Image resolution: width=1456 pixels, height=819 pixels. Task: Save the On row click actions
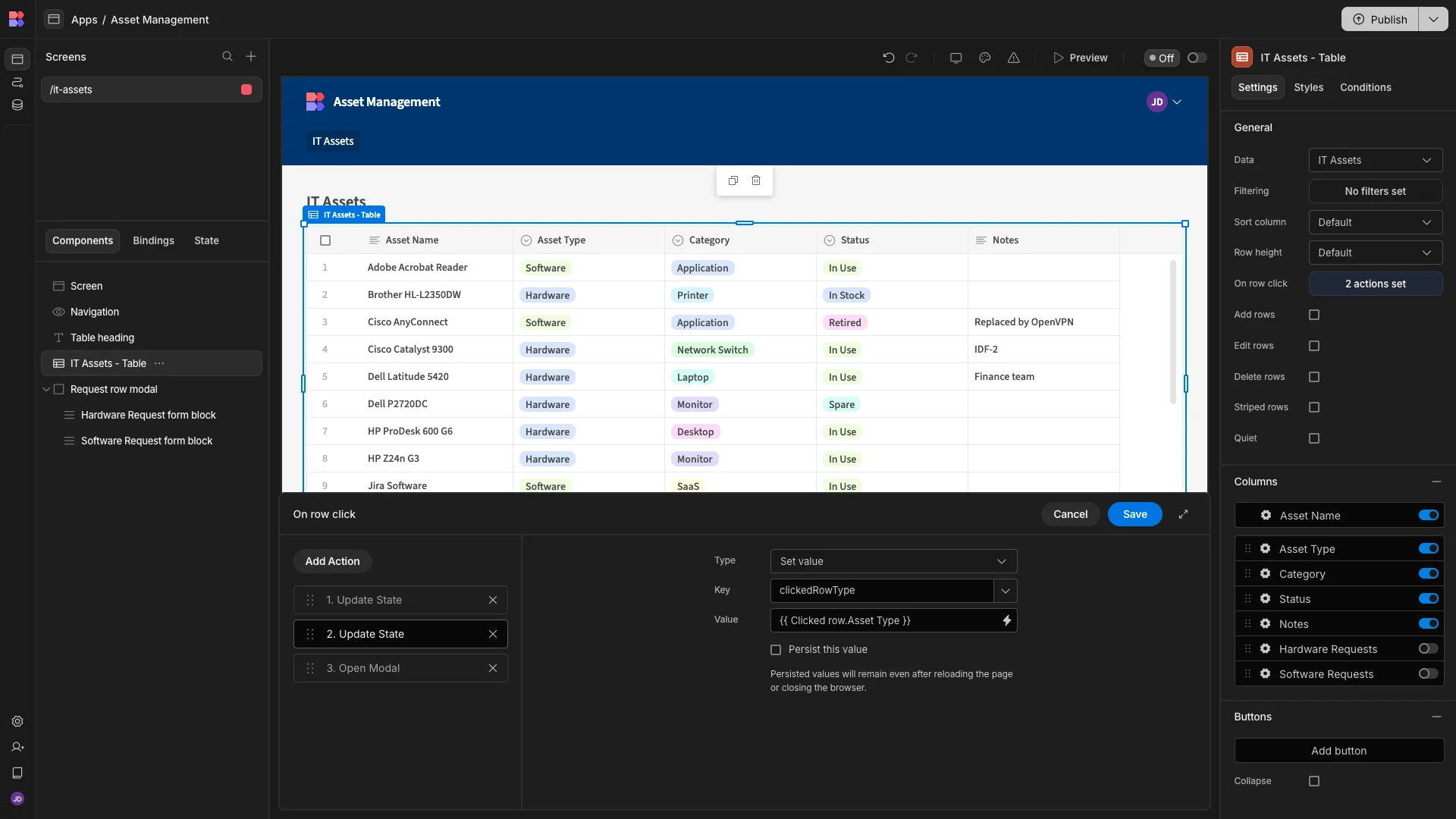tap(1135, 514)
